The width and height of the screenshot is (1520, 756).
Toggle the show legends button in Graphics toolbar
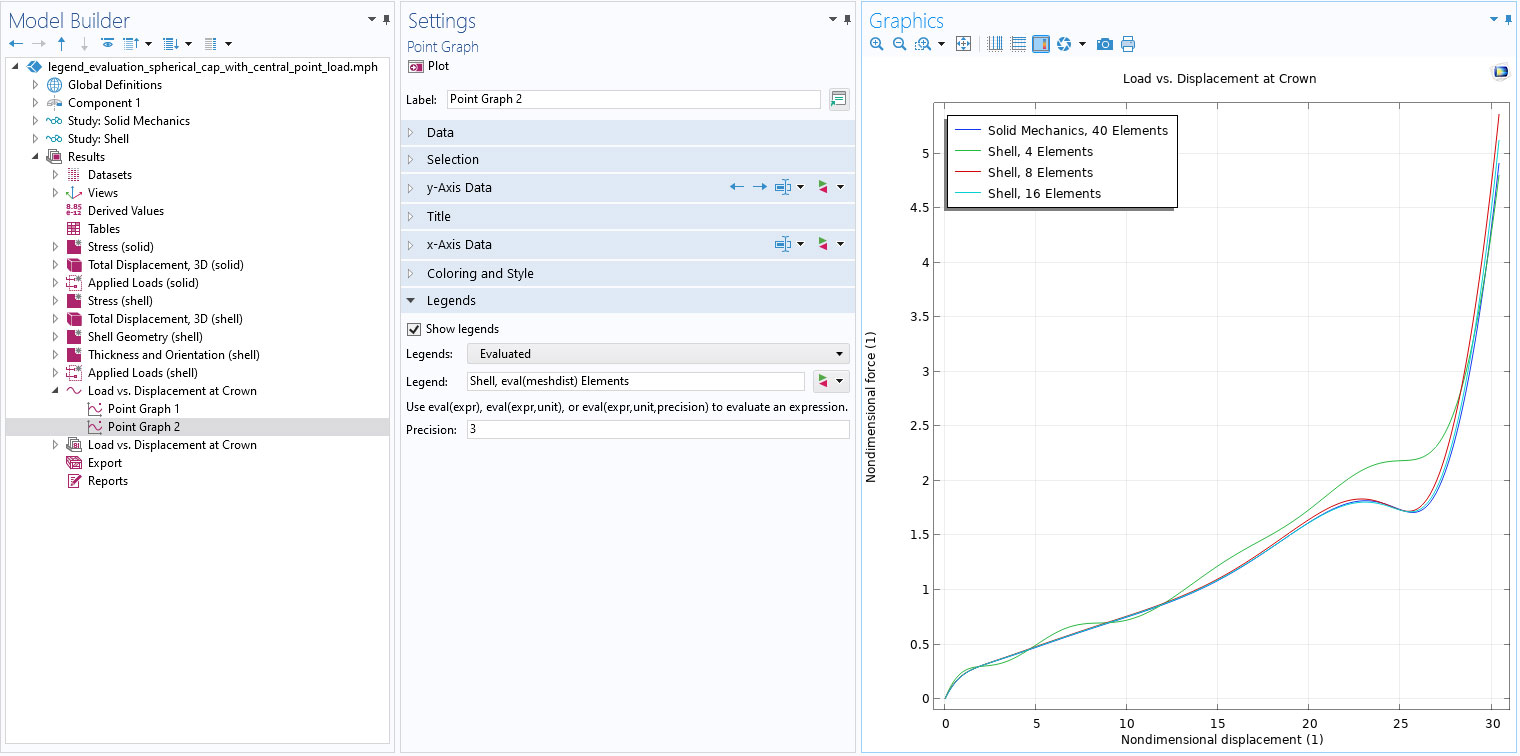click(x=1041, y=44)
